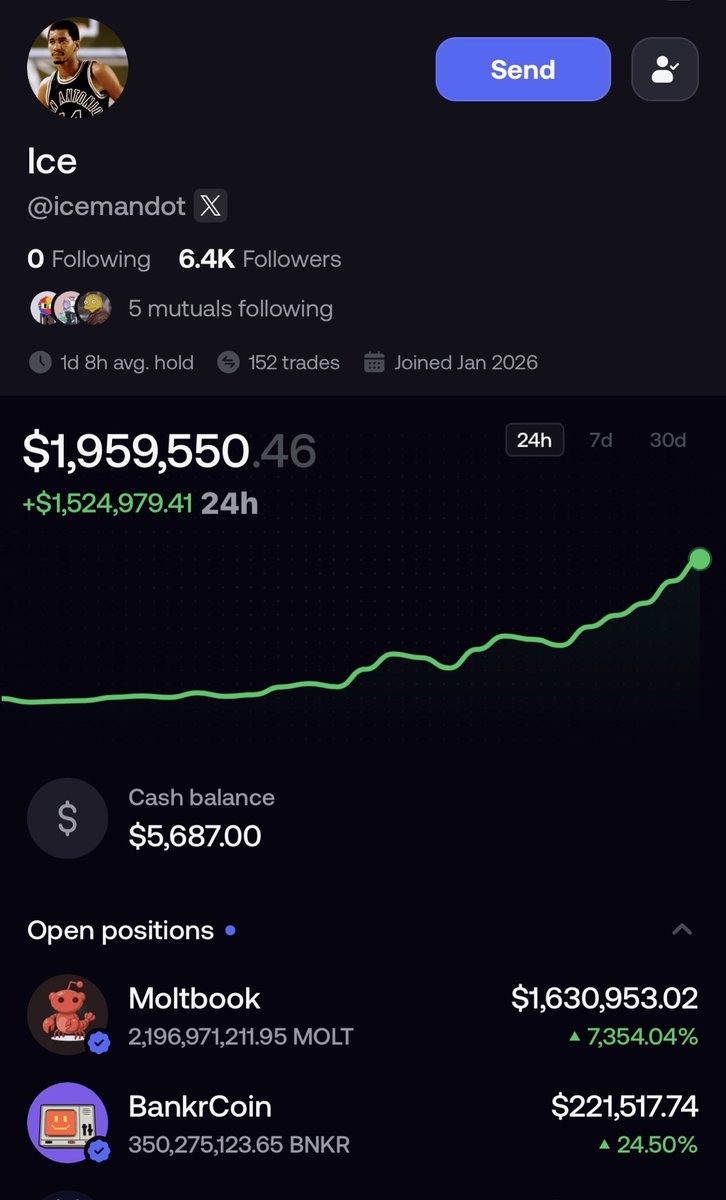726x1200 pixels.
Task: Tap the calendar joined-date icon
Action: pos(374,362)
